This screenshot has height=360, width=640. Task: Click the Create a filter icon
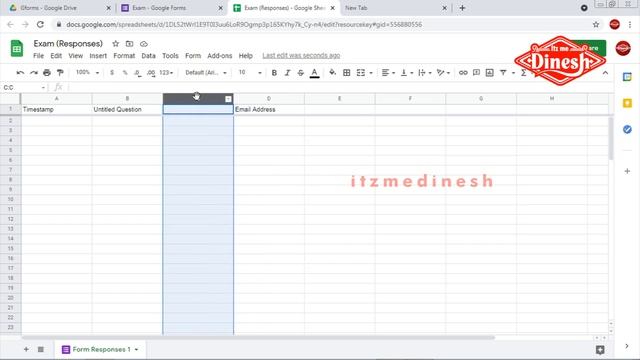[503, 73]
